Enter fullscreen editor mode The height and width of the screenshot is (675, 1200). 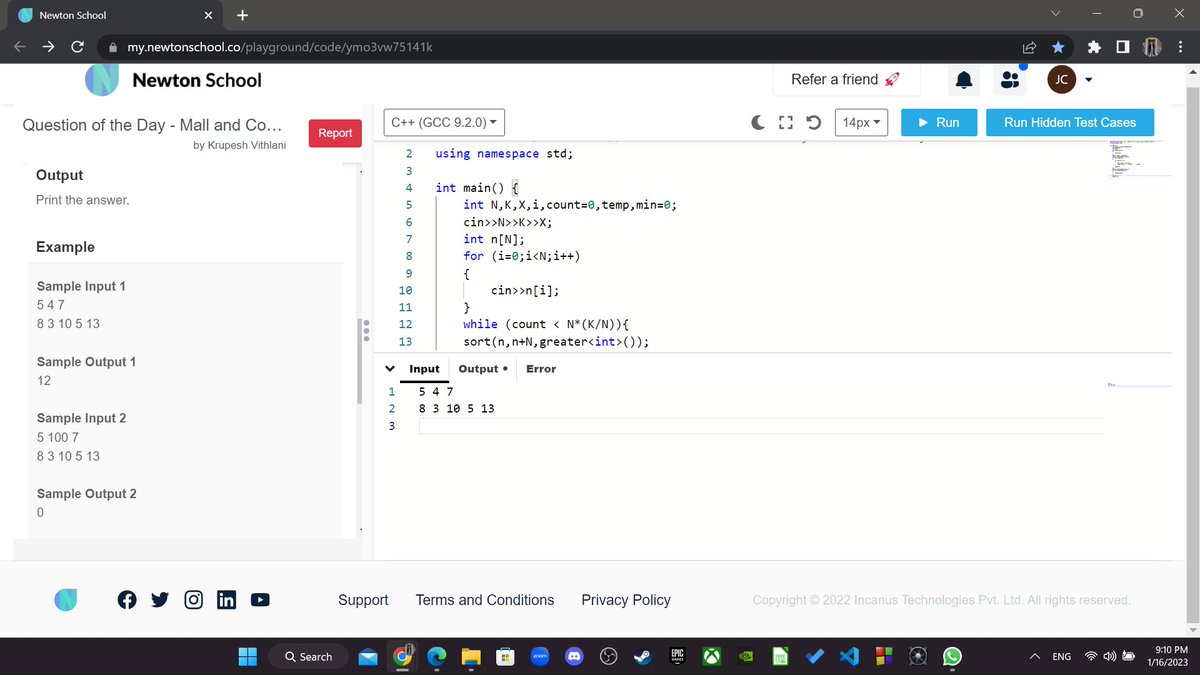tap(786, 122)
